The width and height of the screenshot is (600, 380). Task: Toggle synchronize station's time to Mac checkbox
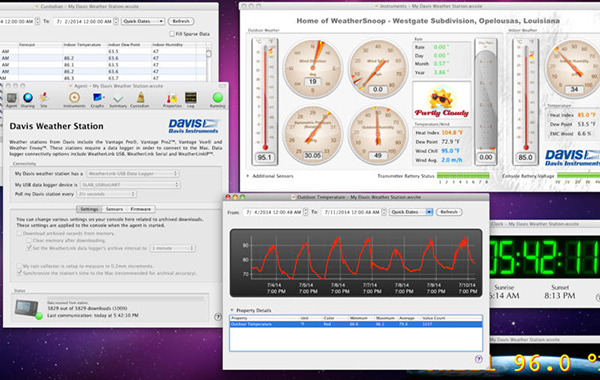[x=19, y=273]
